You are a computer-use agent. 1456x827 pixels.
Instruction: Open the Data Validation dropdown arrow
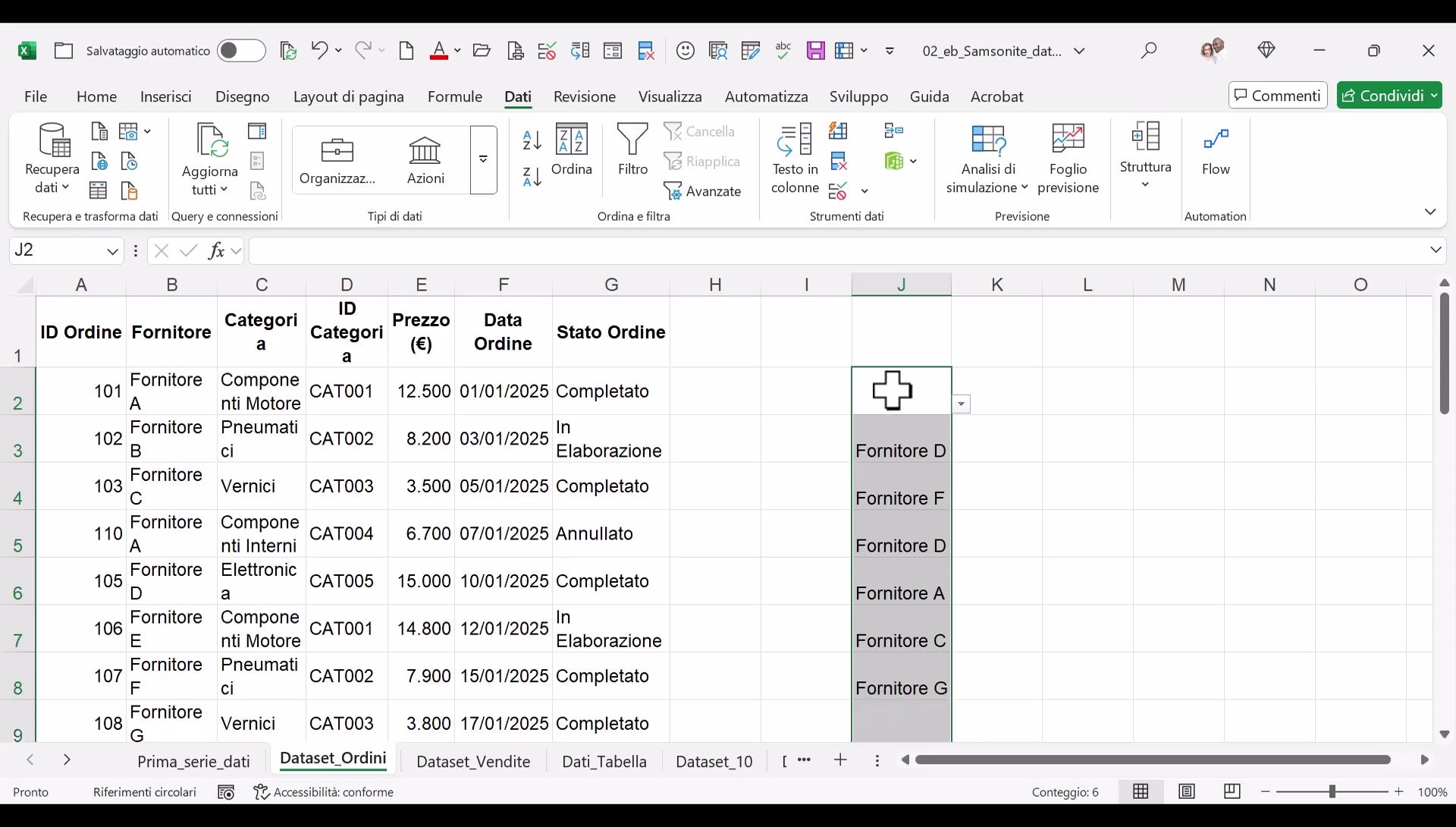pyautogui.click(x=864, y=191)
